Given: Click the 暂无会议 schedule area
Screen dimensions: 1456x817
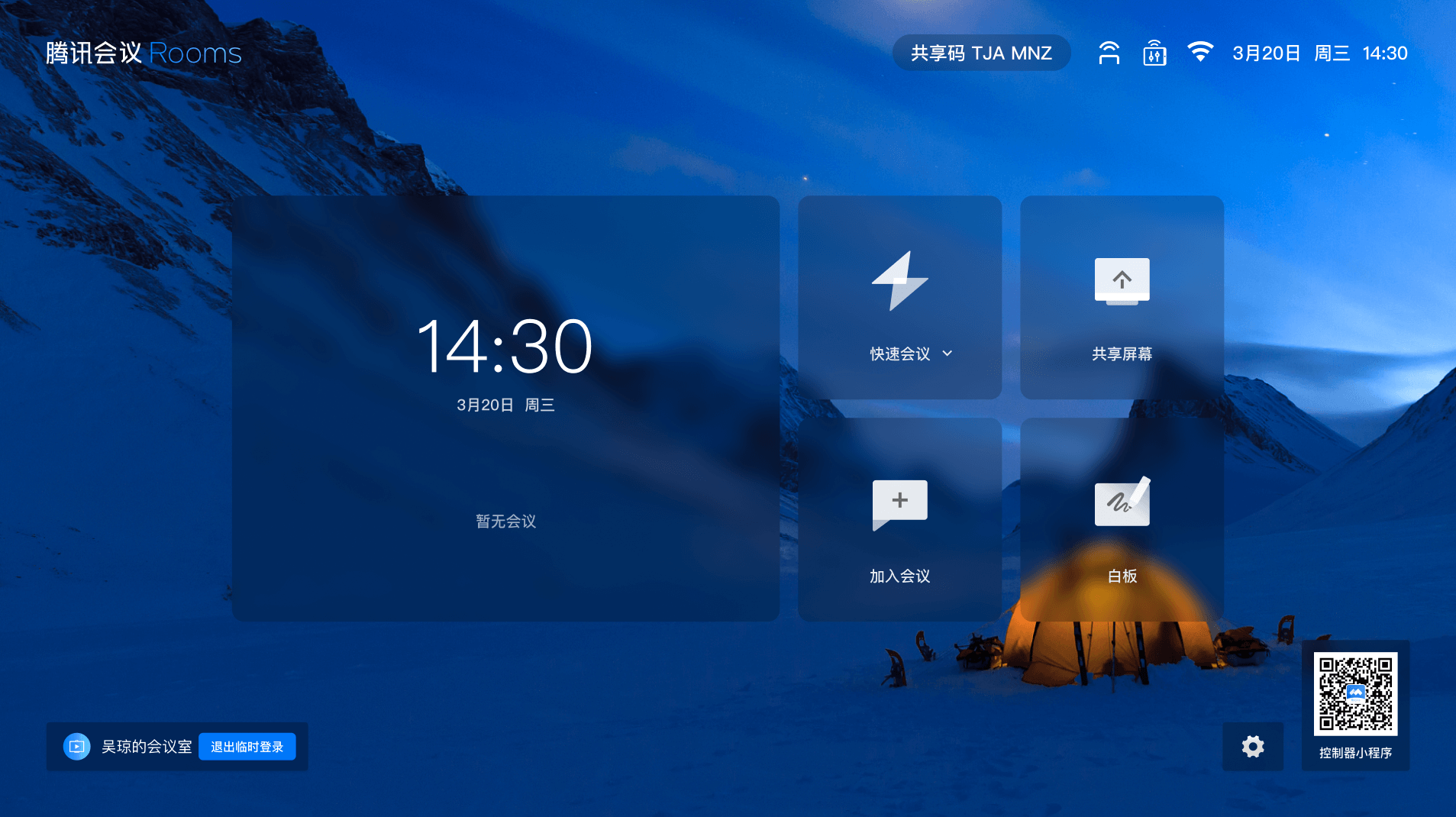Looking at the screenshot, I should pos(504,522).
